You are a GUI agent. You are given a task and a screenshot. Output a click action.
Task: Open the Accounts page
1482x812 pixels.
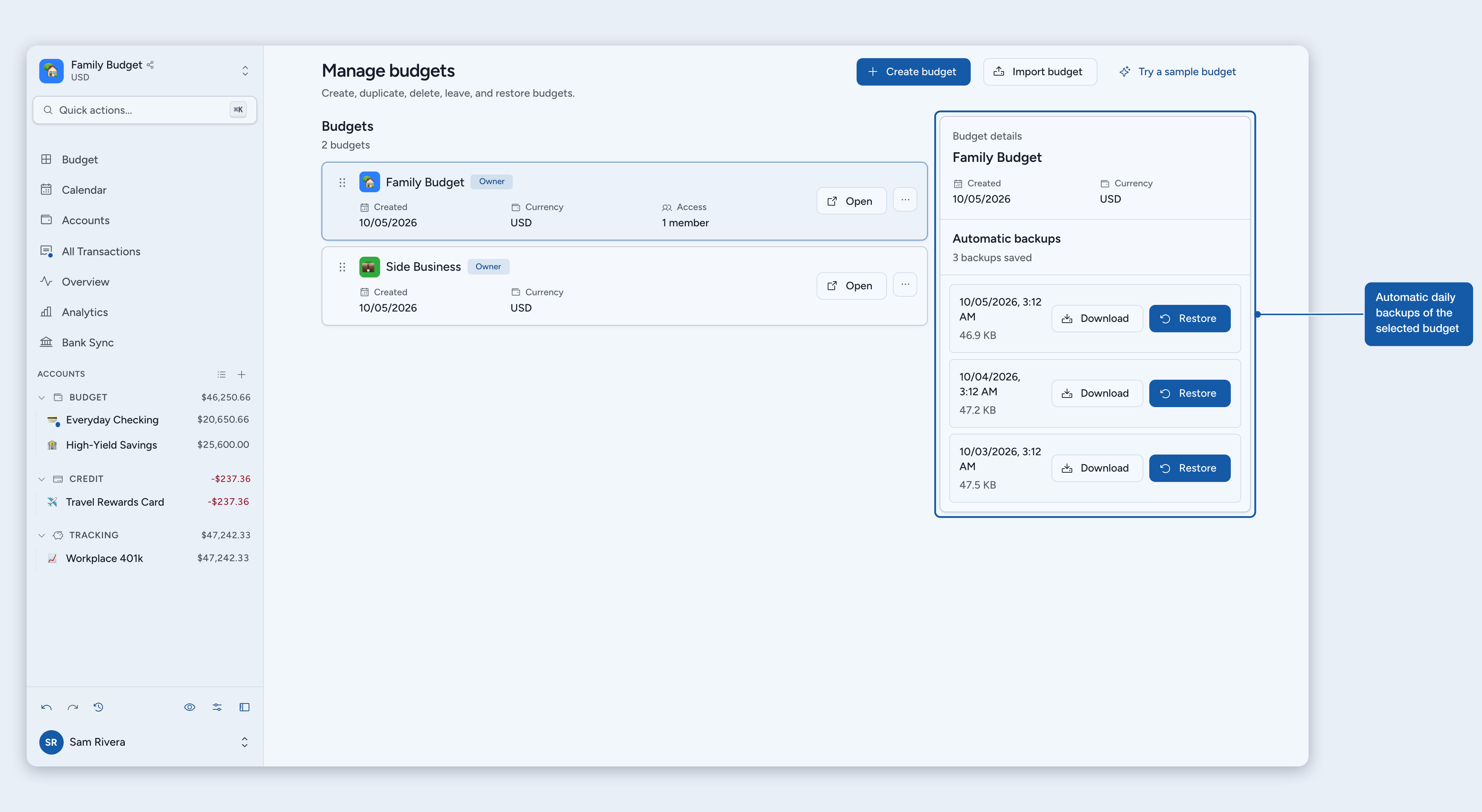[145, 220]
